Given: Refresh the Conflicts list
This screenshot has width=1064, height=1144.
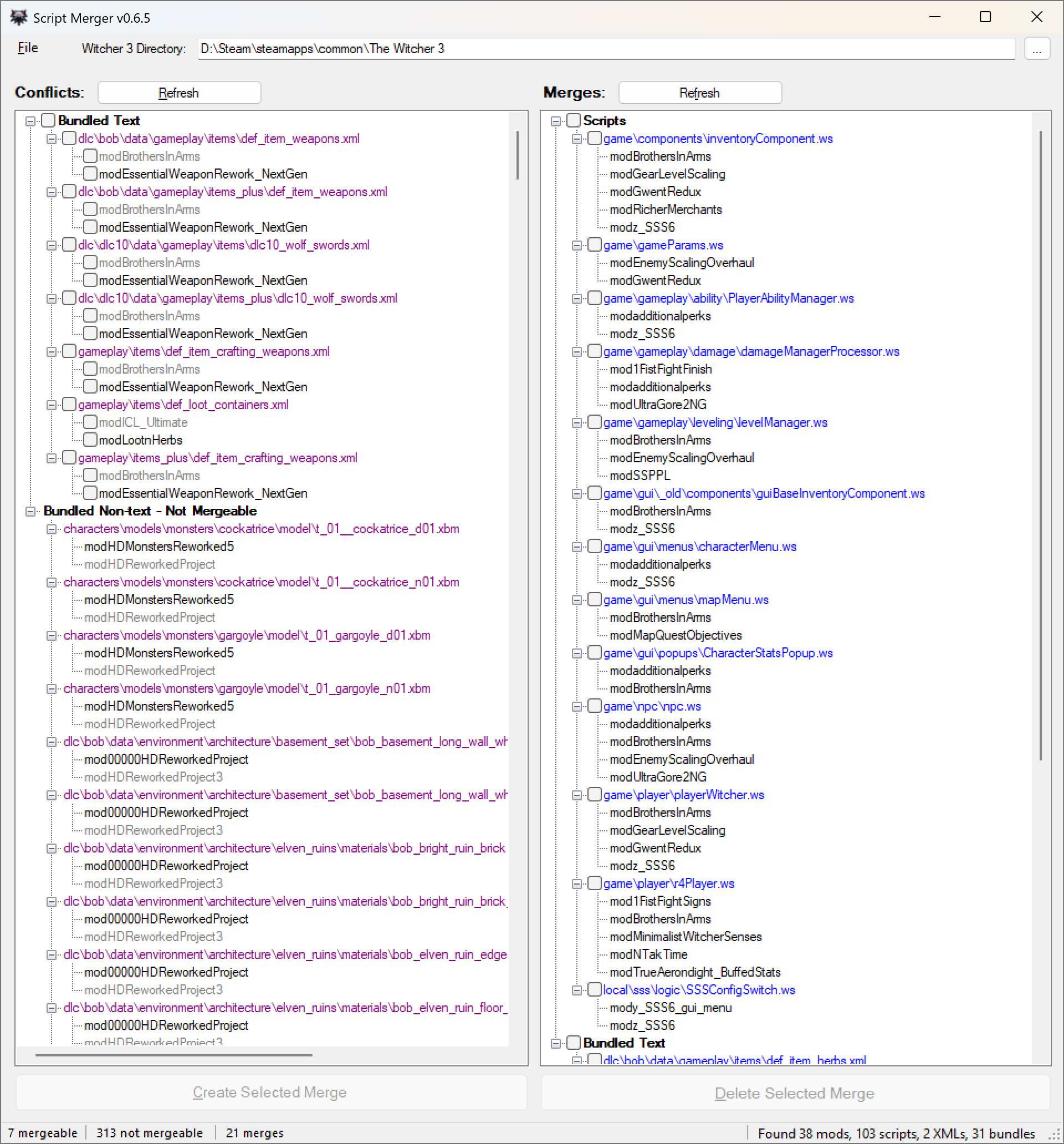Looking at the screenshot, I should point(179,93).
